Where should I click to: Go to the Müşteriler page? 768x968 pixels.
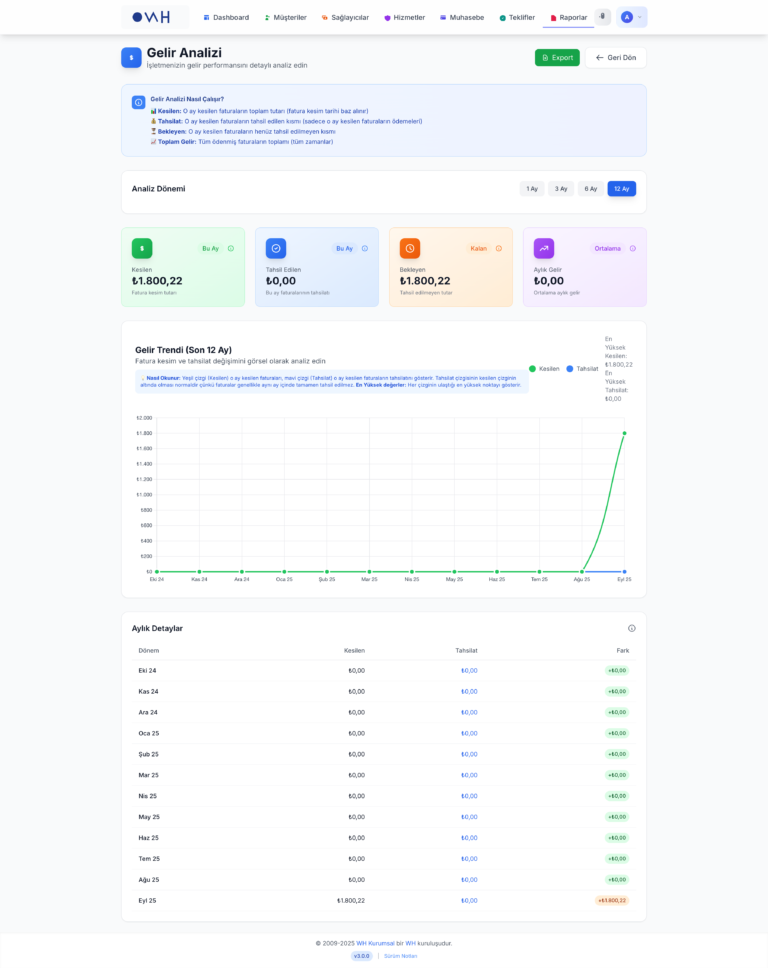tap(285, 17)
